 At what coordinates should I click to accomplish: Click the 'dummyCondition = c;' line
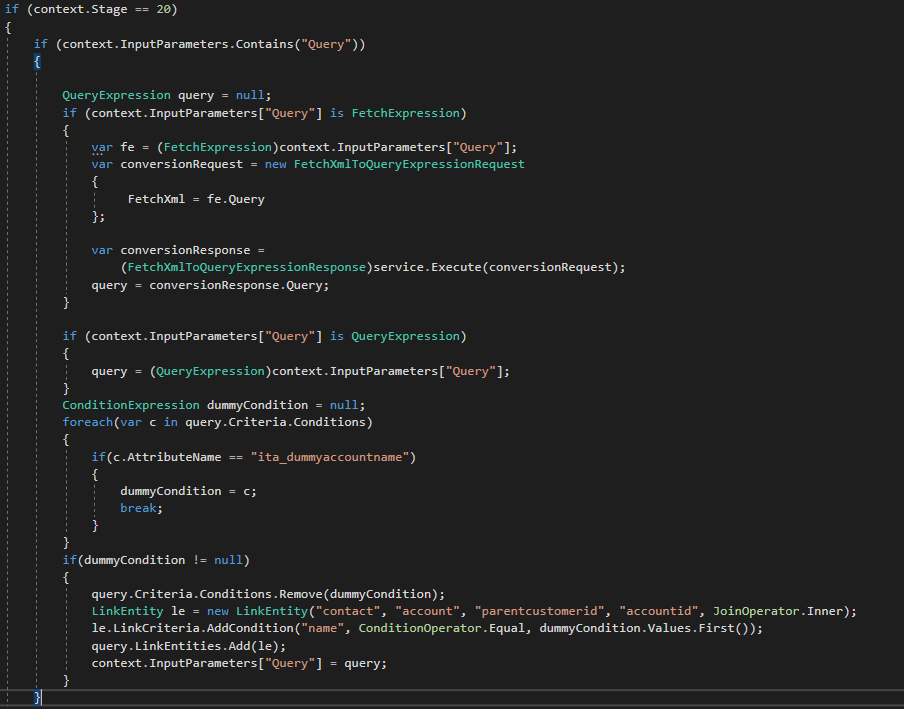click(189, 491)
